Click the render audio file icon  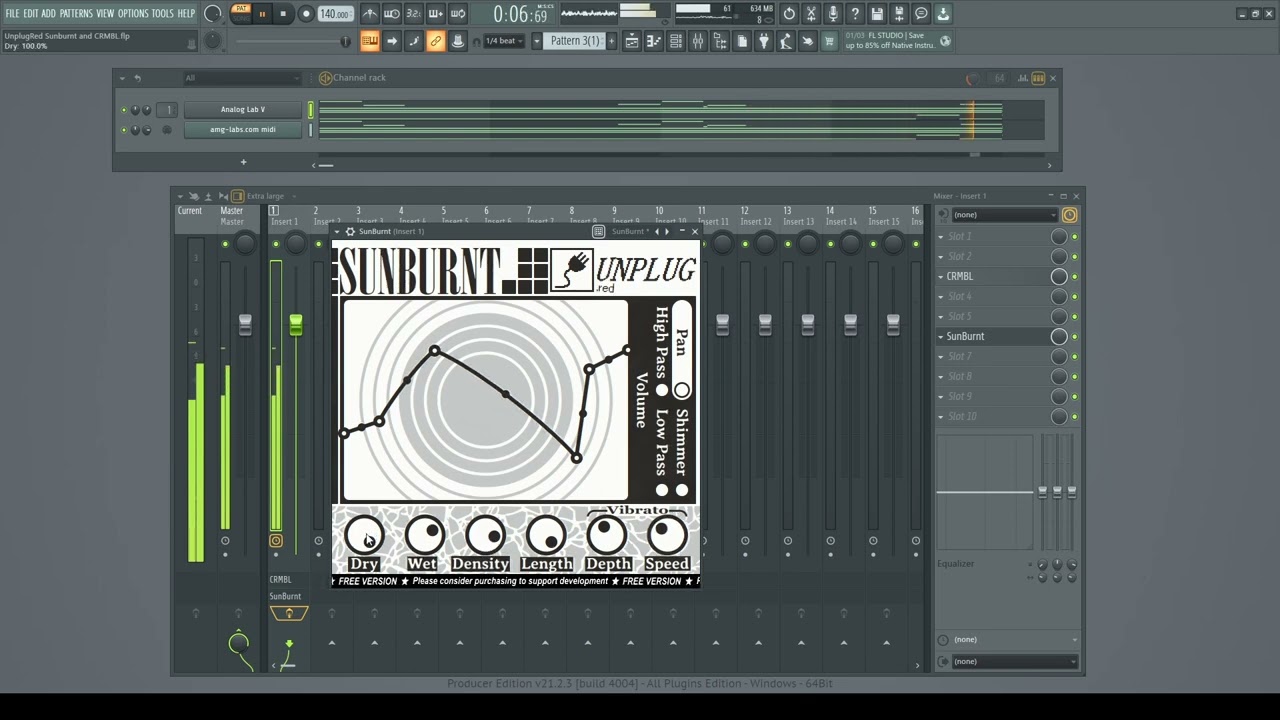pos(899,14)
